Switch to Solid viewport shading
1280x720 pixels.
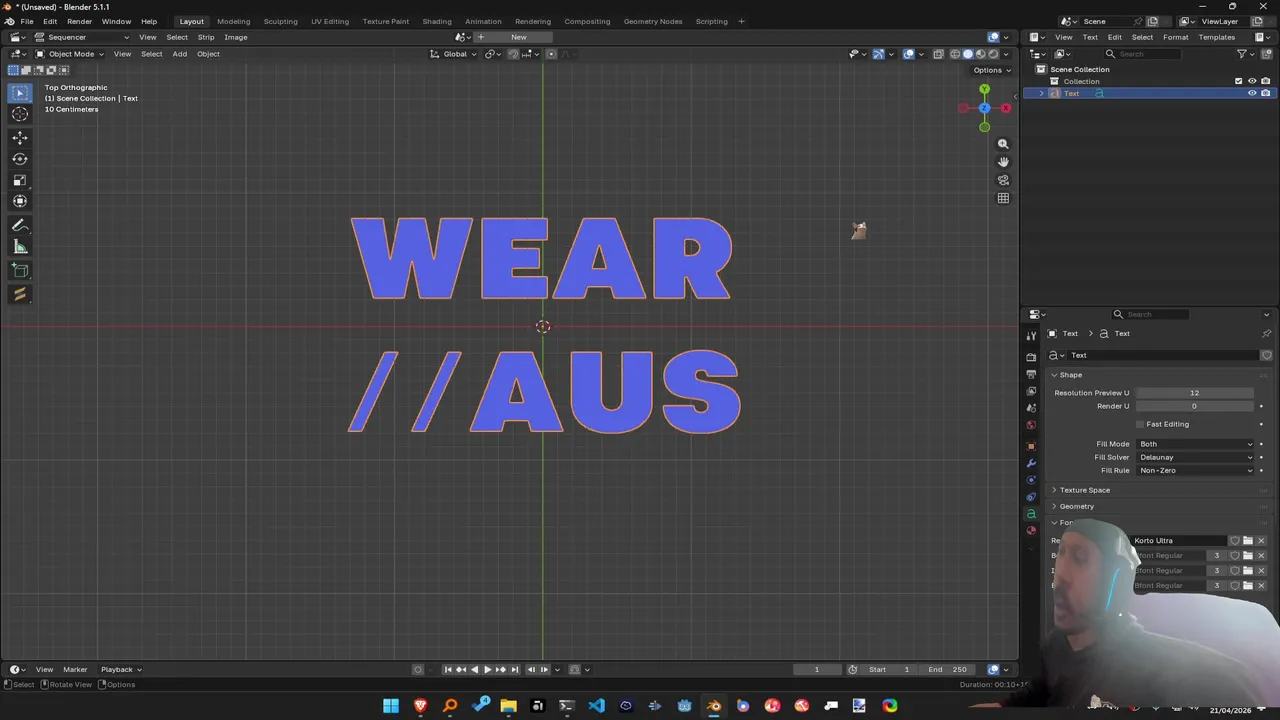click(967, 54)
